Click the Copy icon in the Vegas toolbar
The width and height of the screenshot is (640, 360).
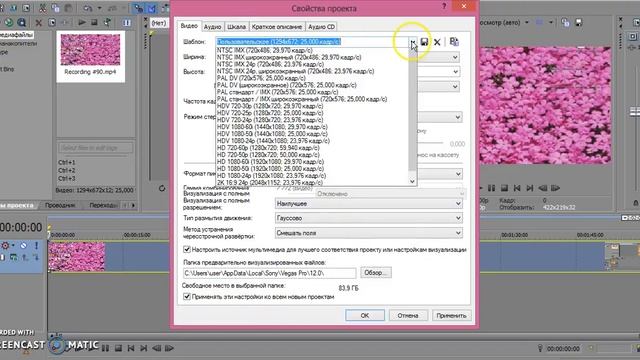point(56,8)
